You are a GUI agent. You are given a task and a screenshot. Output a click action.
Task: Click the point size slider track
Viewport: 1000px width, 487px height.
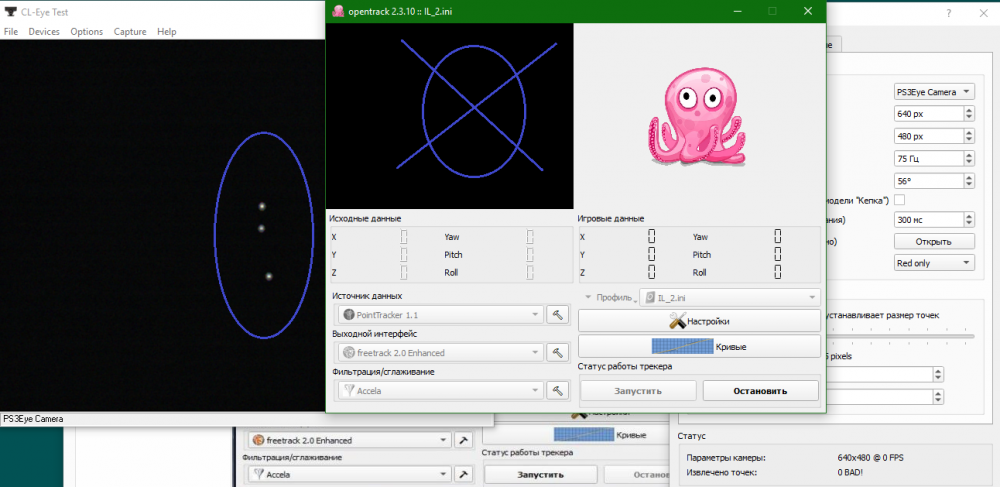[900, 335]
